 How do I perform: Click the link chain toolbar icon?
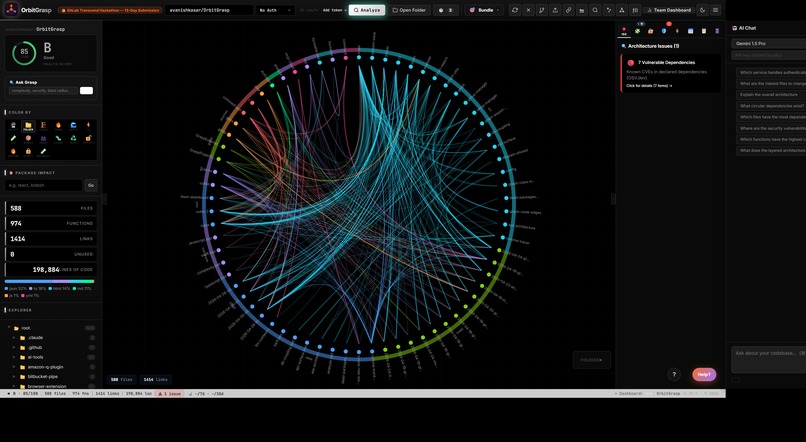(x=568, y=10)
